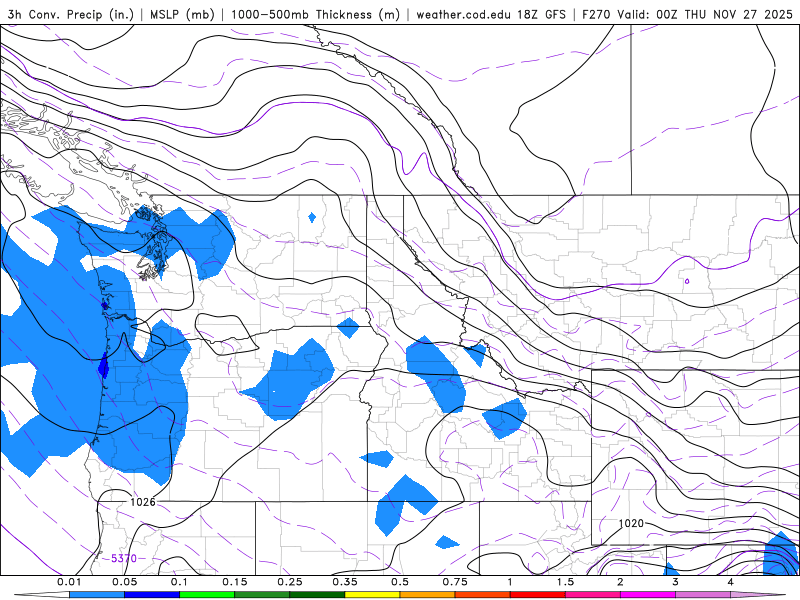Screen dimensions: 800x600
Task: Click the '3h Conv. Precip (in.)' title text
Action: click(71, 14)
